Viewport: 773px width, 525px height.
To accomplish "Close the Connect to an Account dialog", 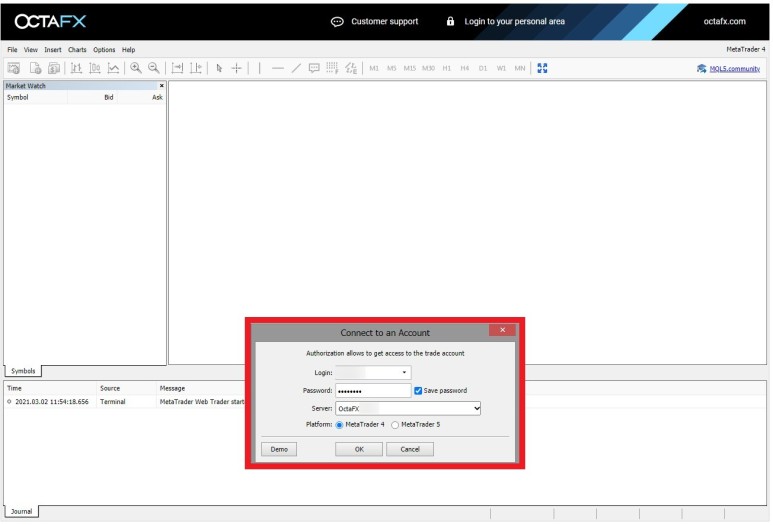I will point(502,330).
